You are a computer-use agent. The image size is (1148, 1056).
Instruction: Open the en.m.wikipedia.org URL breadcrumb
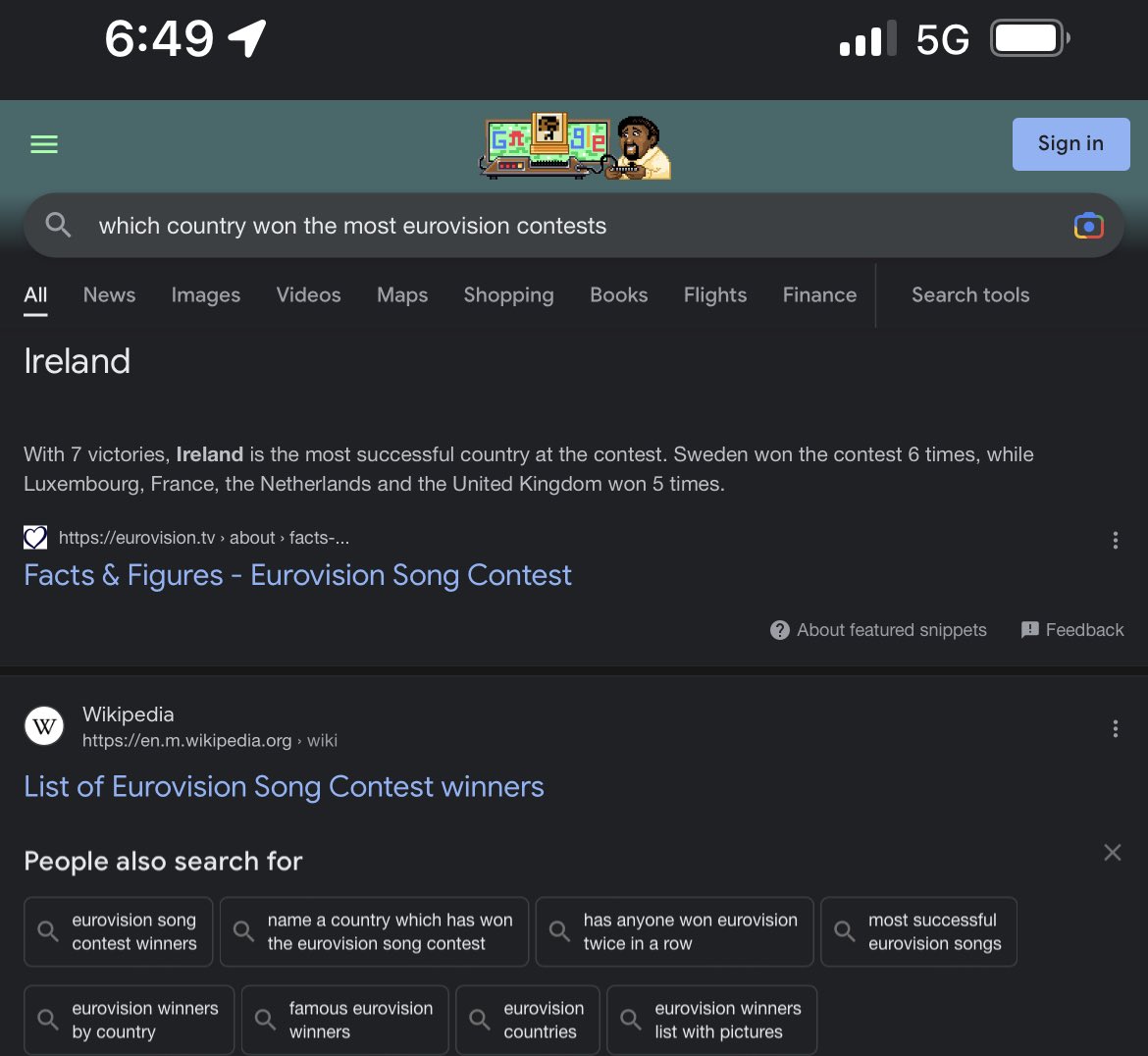click(x=209, y=740)
